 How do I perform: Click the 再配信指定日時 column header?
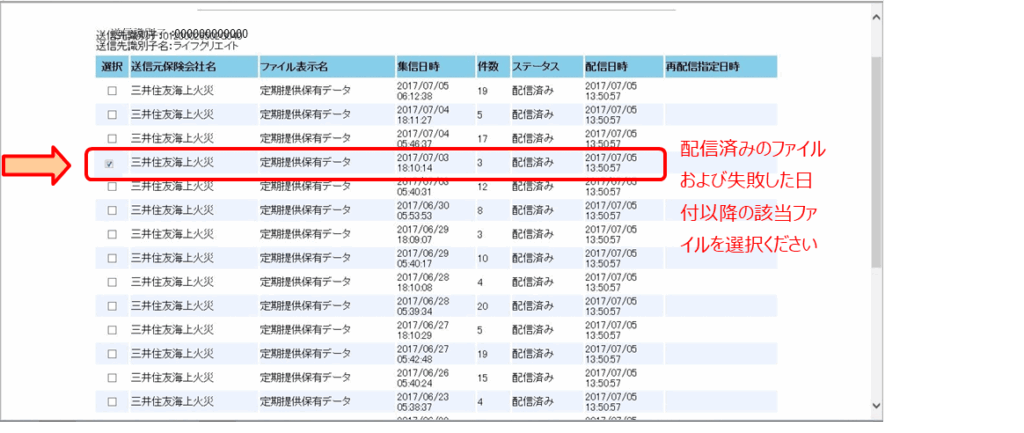pos(703,67)
